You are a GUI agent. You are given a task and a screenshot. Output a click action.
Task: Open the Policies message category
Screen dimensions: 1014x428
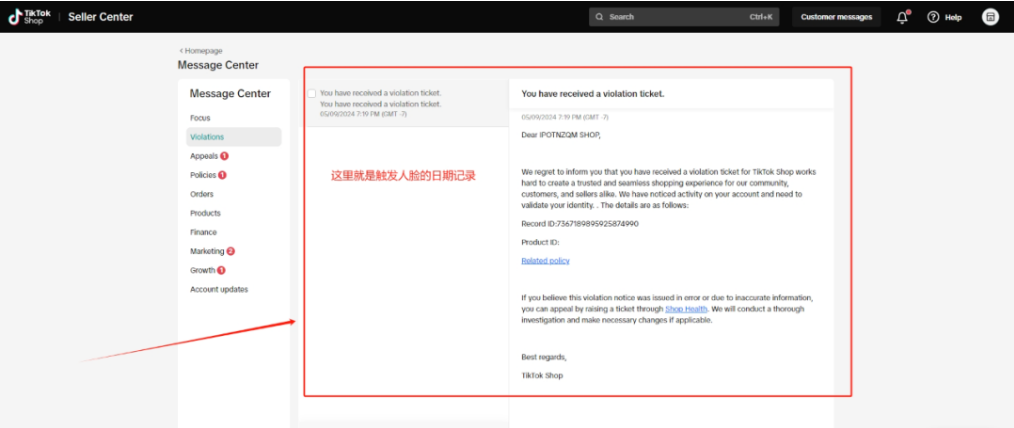(203, 175)
